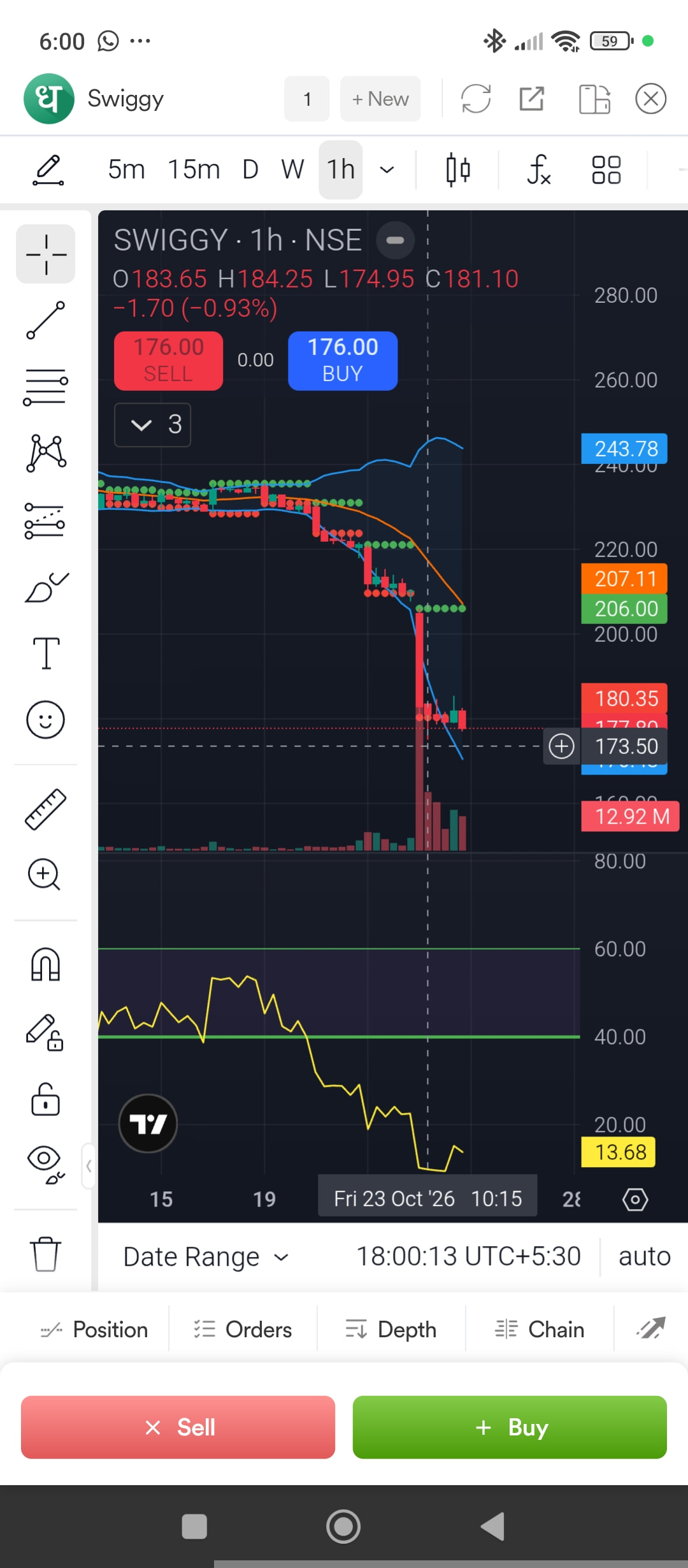Screen dimensions: 688x1568
Task: Expand the timeframe dropdown arrow
Action: pyautogui.click(x=387, y=170)
